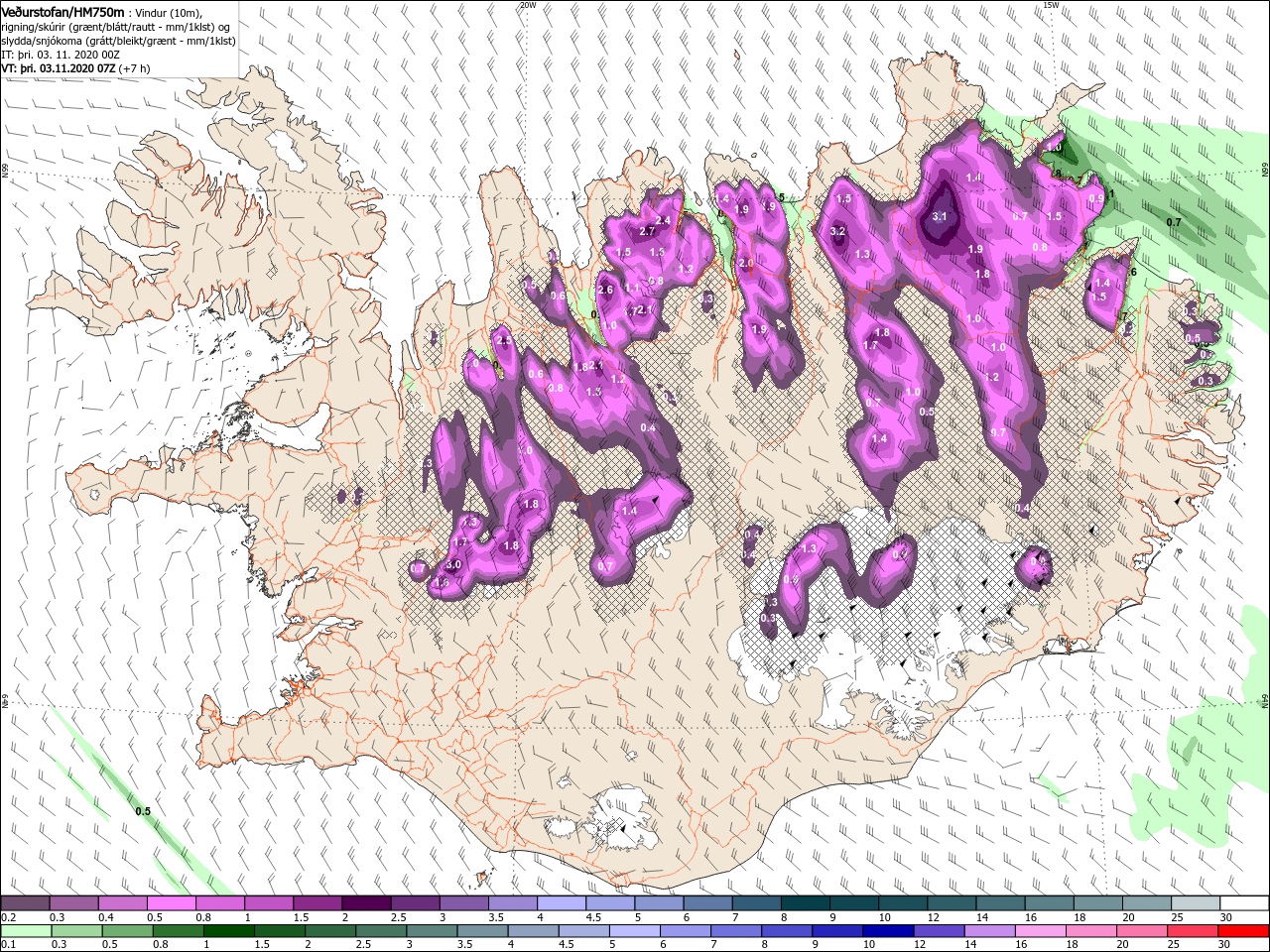Select upper-row legend swatch starting at 0.2
Viewport: 1270px width, 952px height.
[x=26, y=903]
